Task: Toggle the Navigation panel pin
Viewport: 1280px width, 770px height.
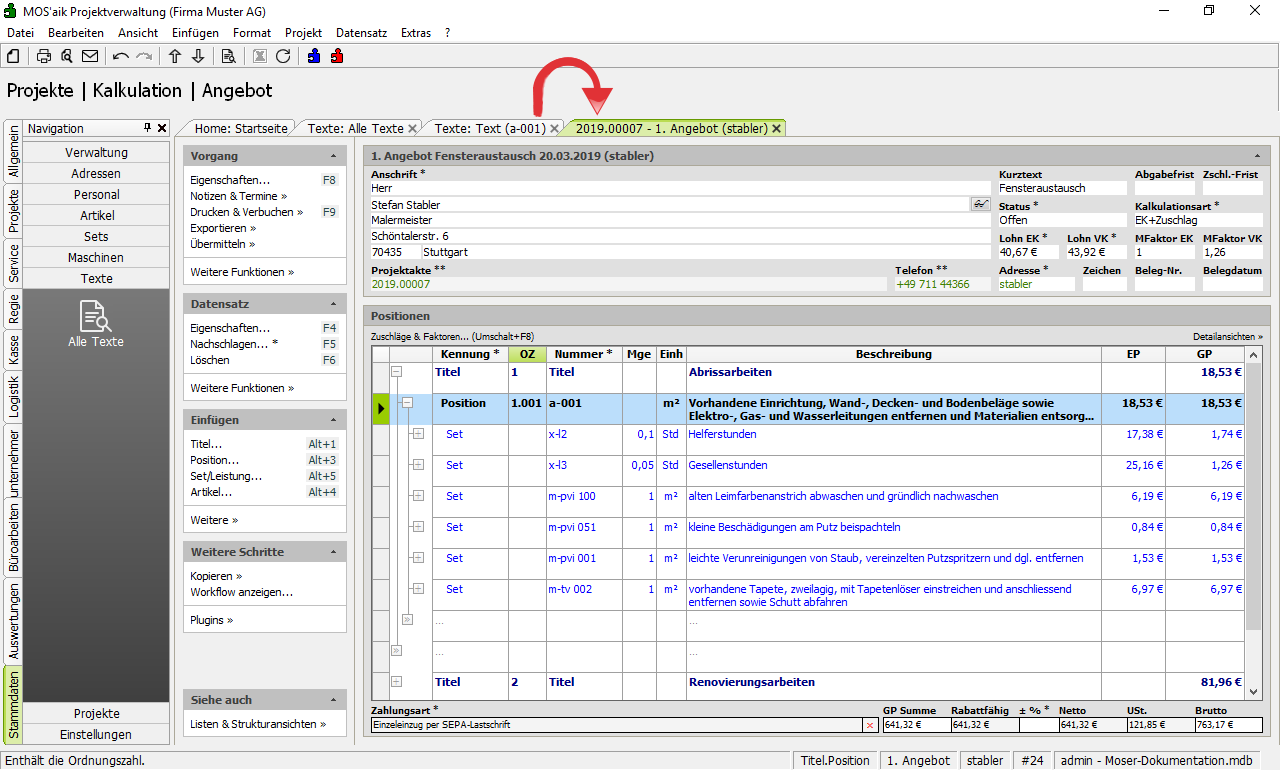Action: (147, 128)
